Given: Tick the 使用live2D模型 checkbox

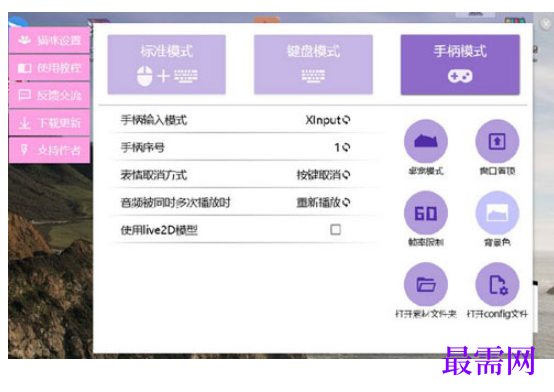Looking at the screenshot, I should click(335, 230).
